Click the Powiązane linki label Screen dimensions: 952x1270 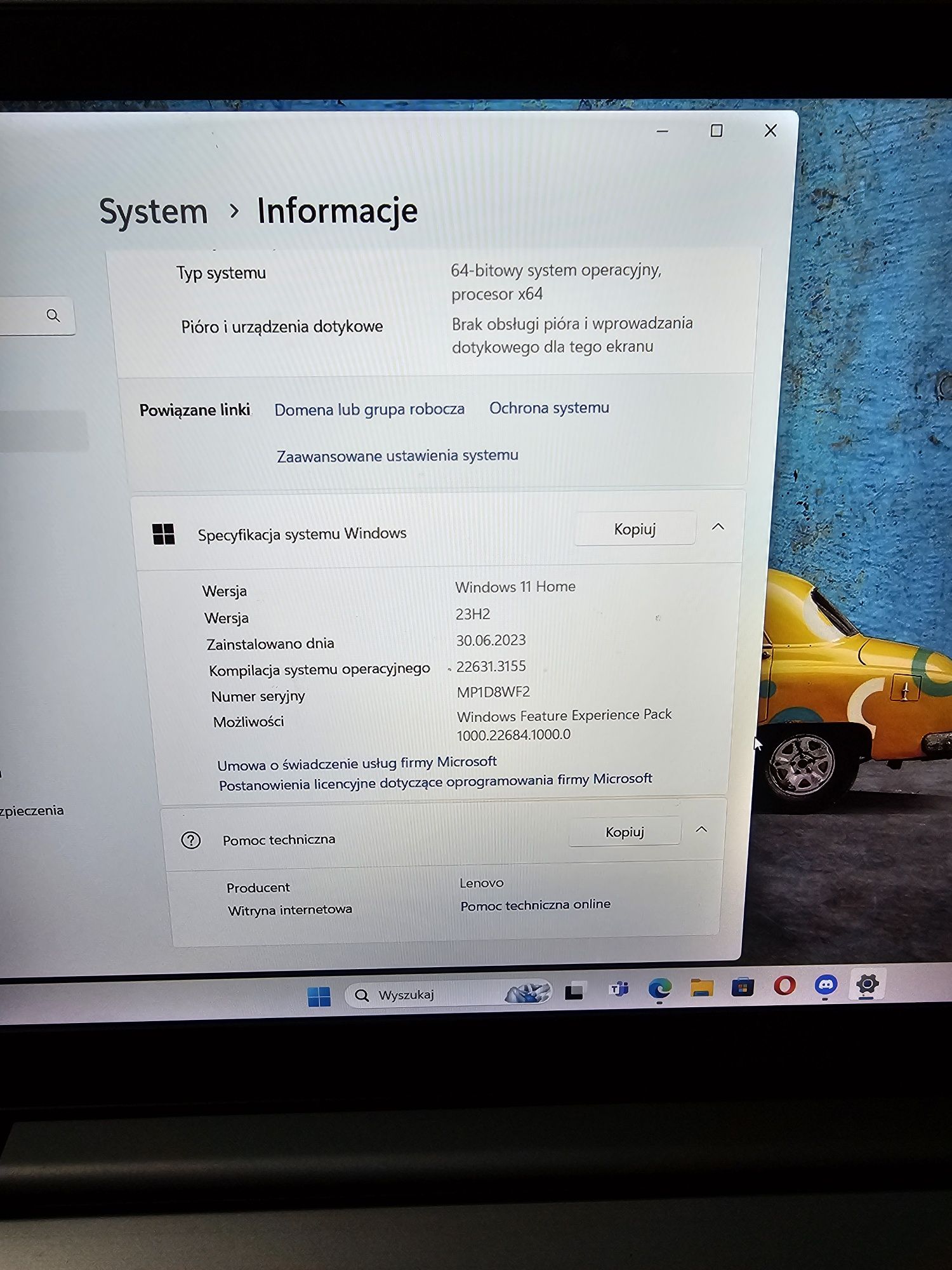[195, 410]
